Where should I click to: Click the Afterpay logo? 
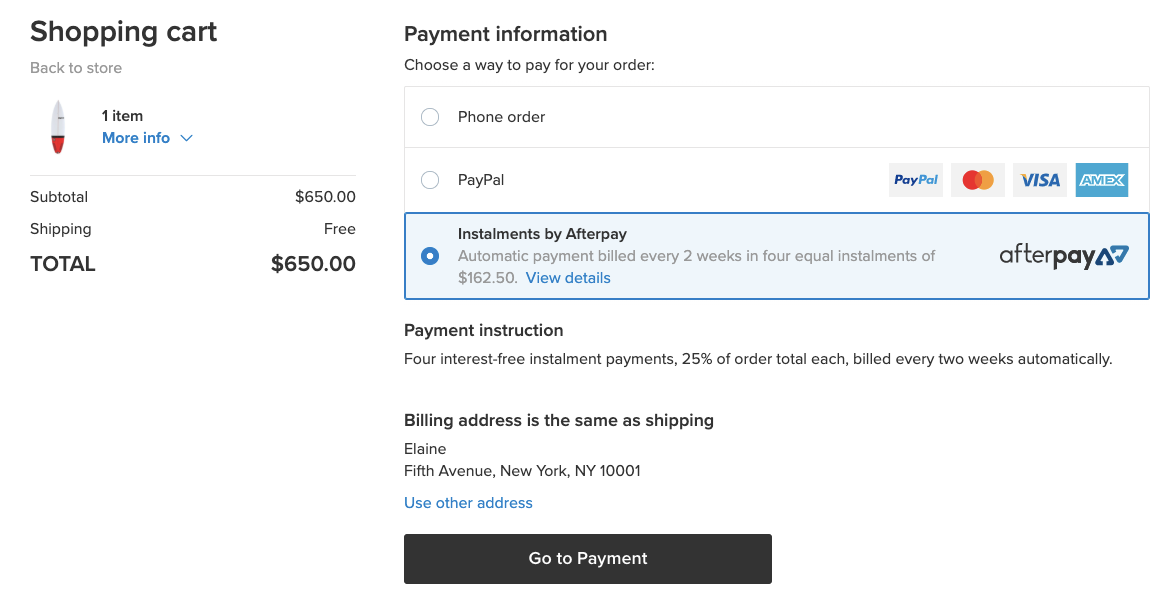(1064, 256)
